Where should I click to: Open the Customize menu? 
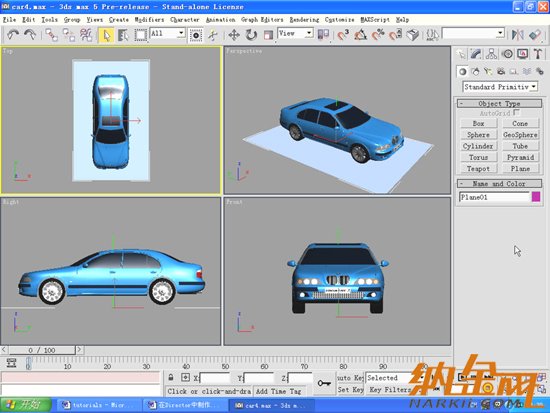click(340, 20)
